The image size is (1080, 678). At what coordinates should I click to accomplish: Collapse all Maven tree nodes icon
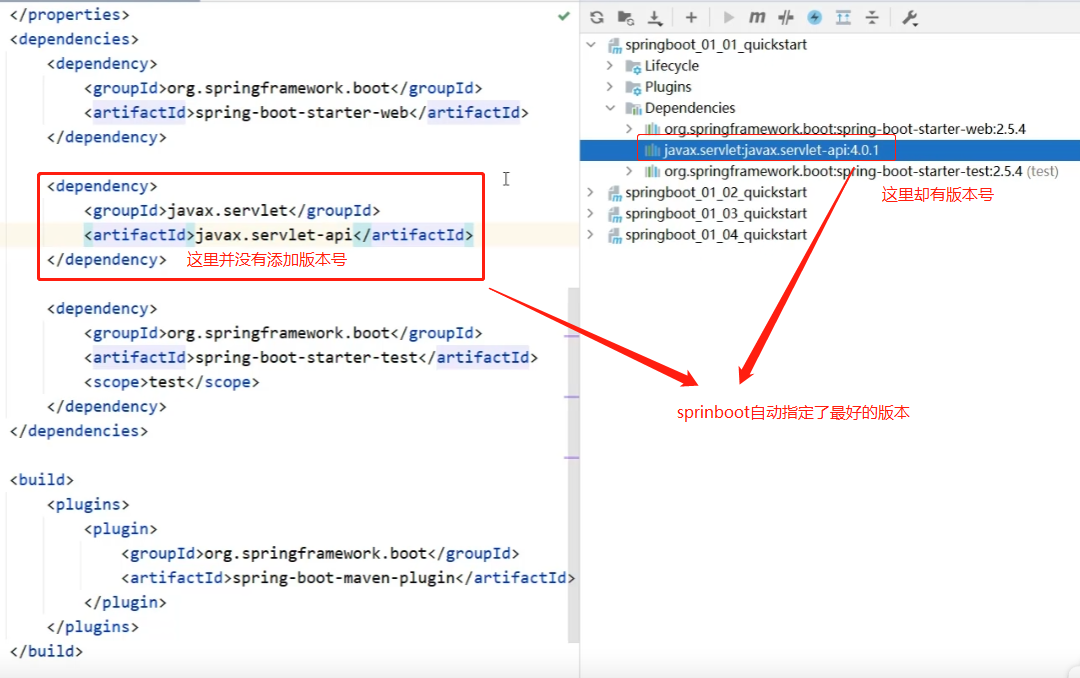tap(873, 18)
